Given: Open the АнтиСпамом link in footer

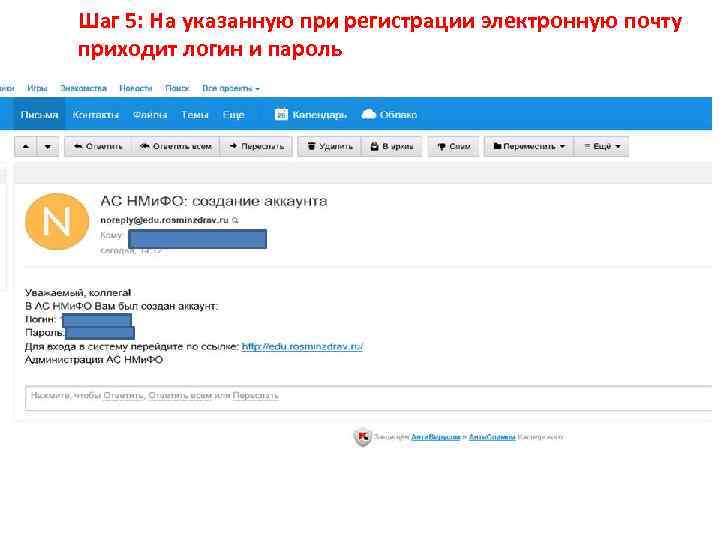Looking at the screenshot, I should point(492,437).
